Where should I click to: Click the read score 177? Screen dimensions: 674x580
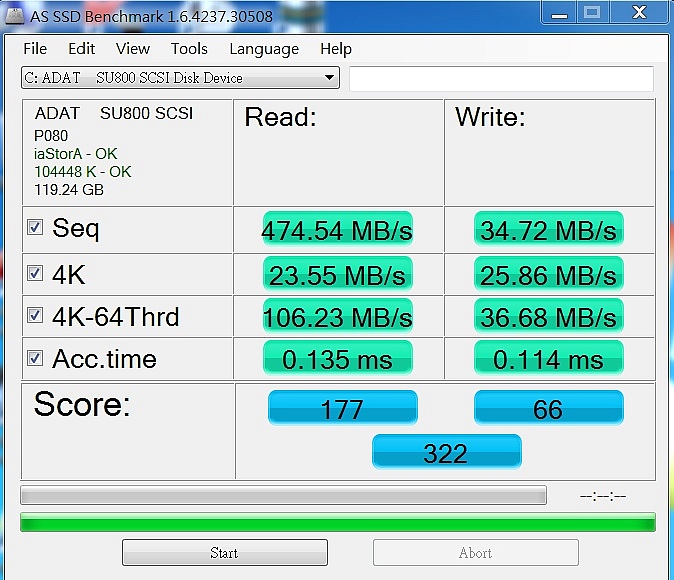tap(343, 408)
